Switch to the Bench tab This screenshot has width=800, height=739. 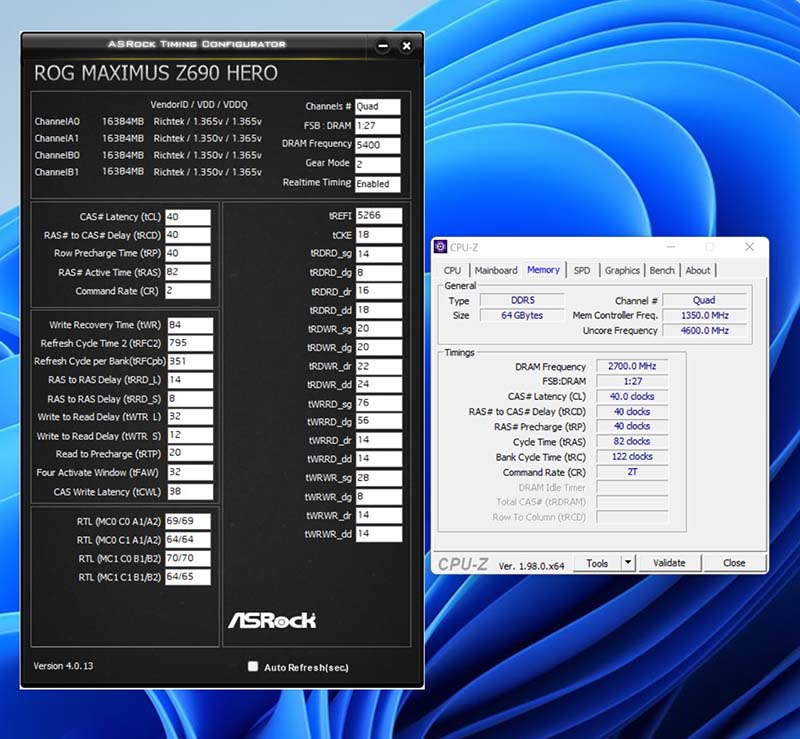tap(661, 269)
